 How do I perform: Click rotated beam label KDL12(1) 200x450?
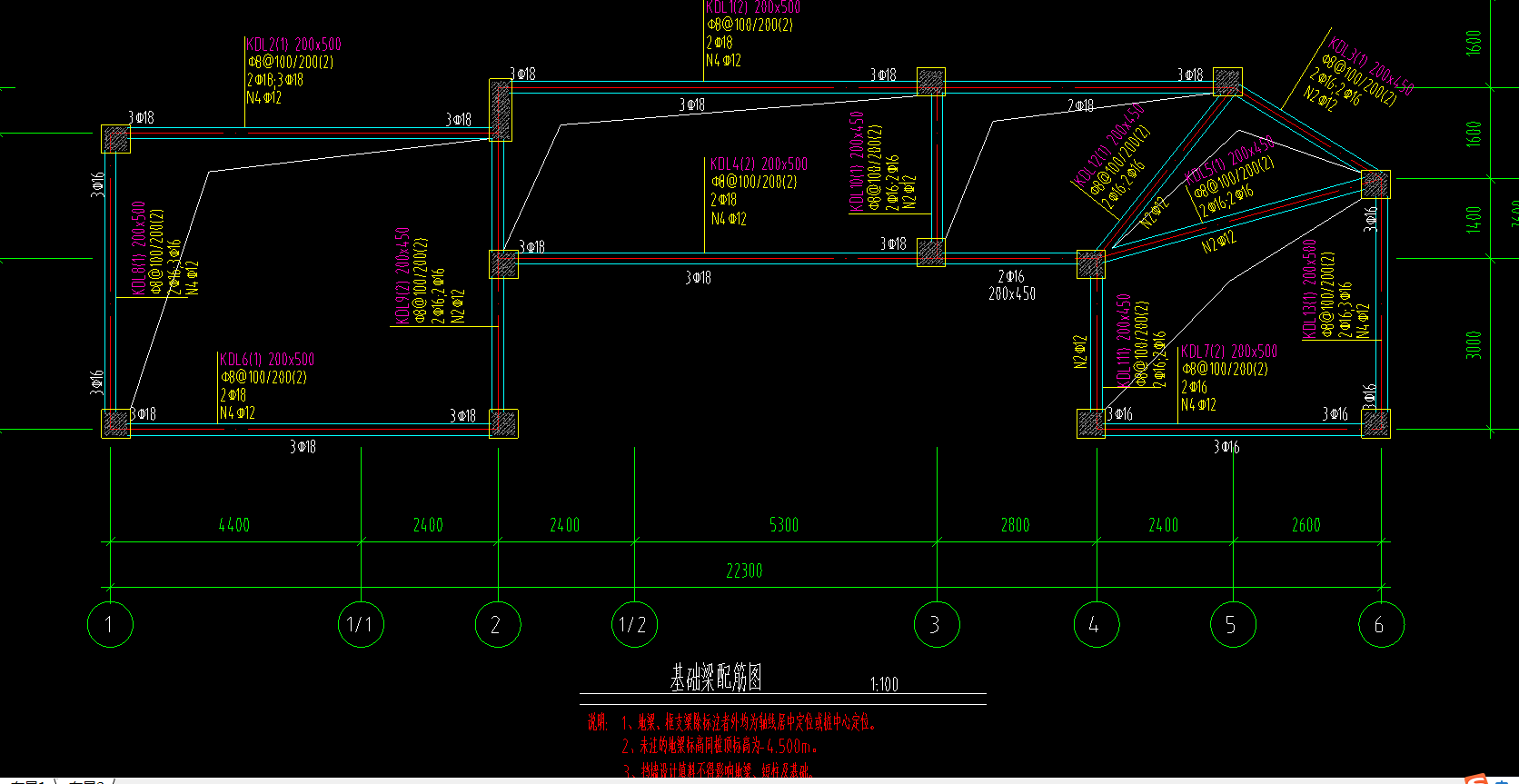1108,145
